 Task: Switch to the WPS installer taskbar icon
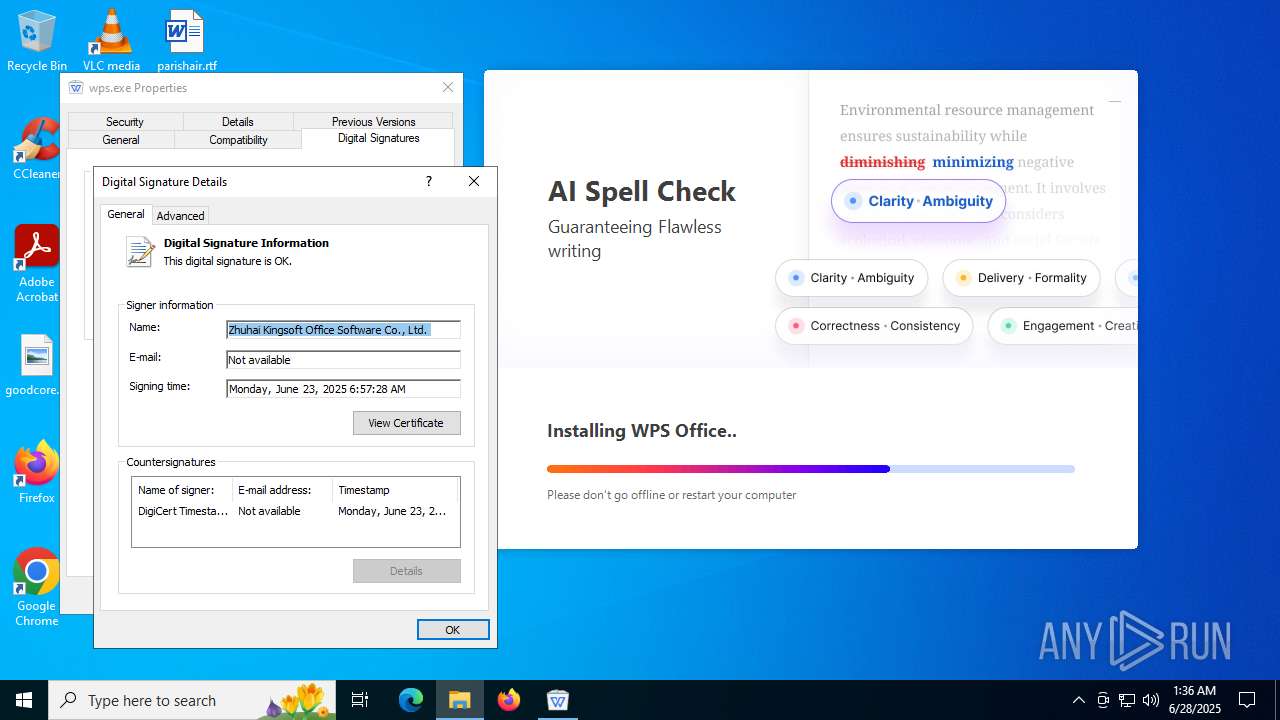[558, 700]
